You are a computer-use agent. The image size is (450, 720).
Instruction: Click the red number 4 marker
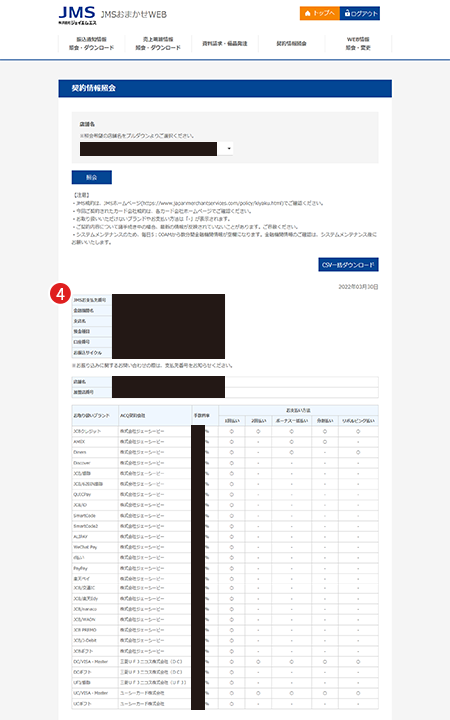coord(60,293)
